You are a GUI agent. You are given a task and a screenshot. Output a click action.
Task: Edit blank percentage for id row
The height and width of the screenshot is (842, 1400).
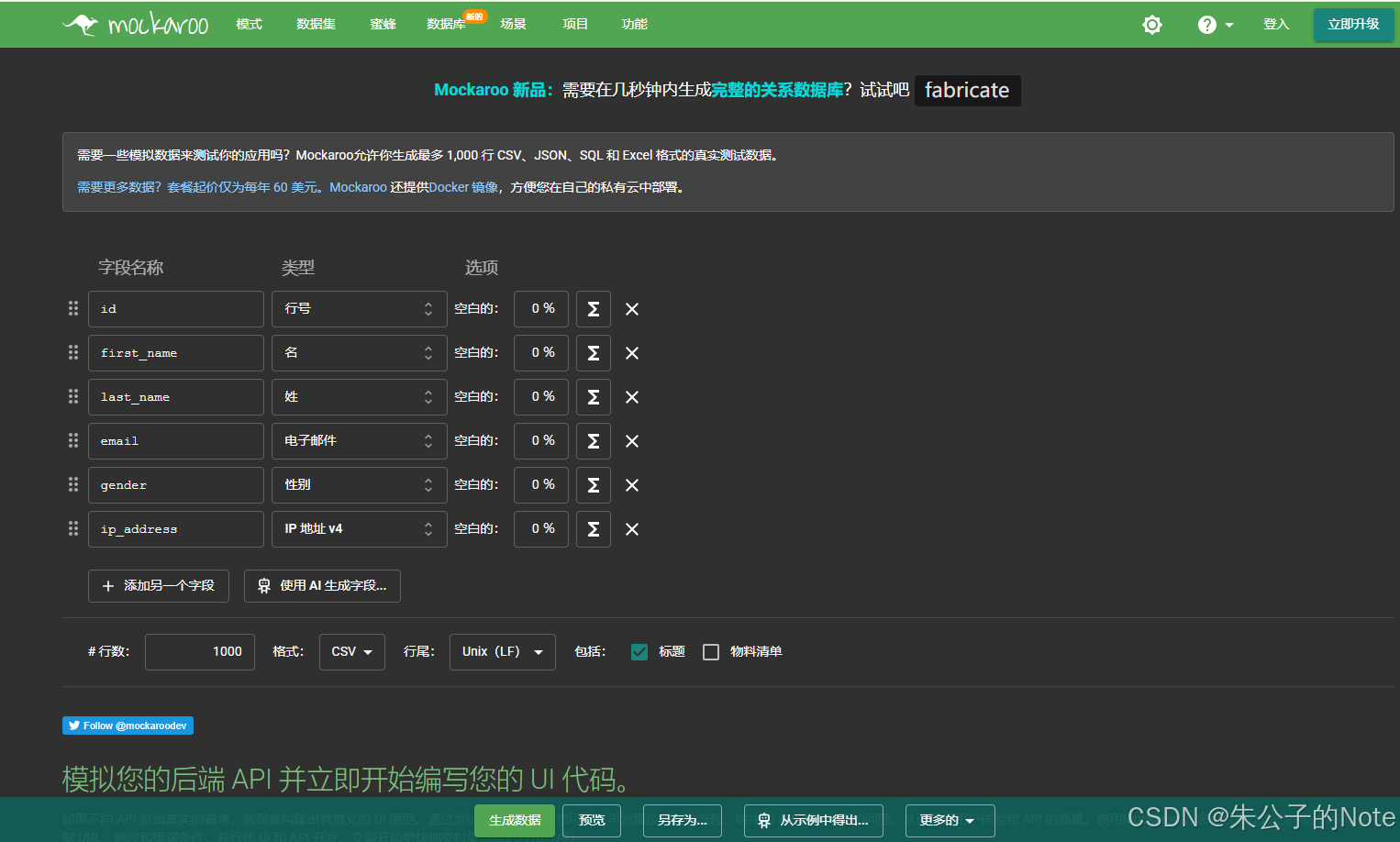point(541,309)
